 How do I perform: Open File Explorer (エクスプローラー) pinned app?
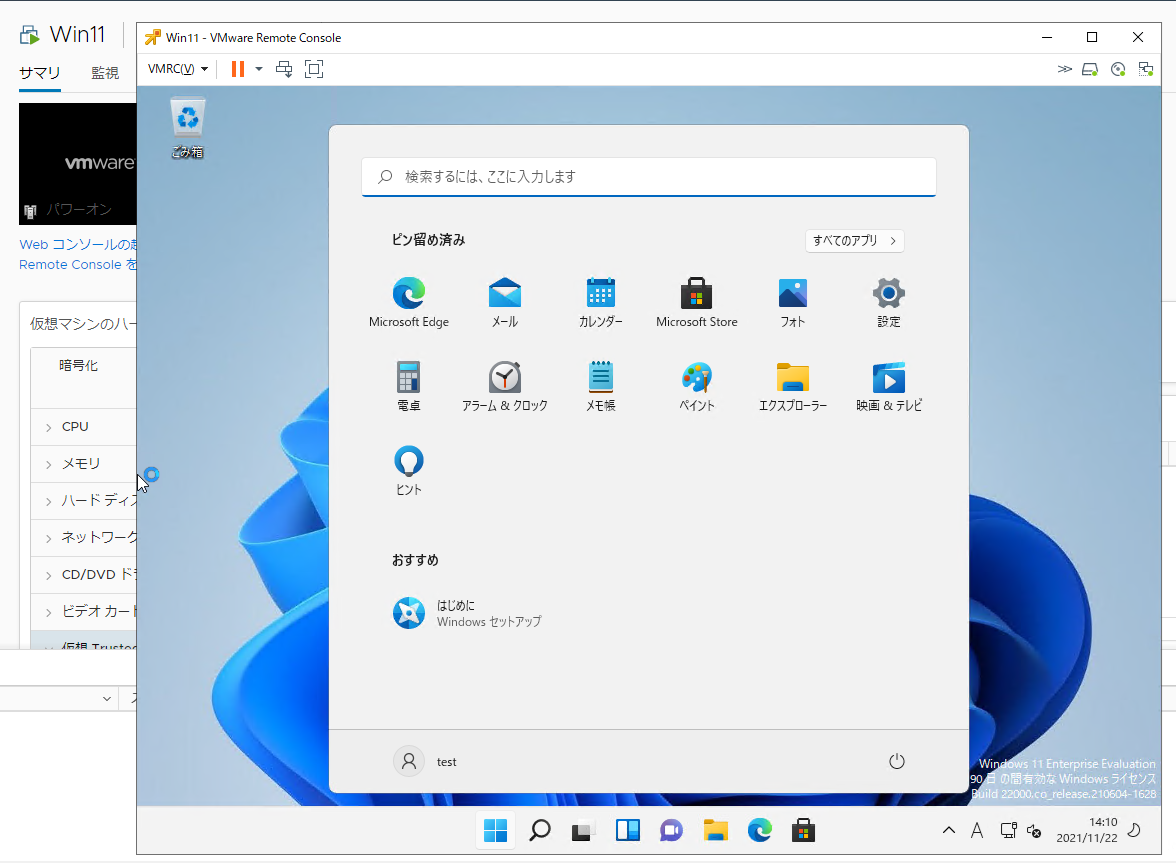point(793,386)
